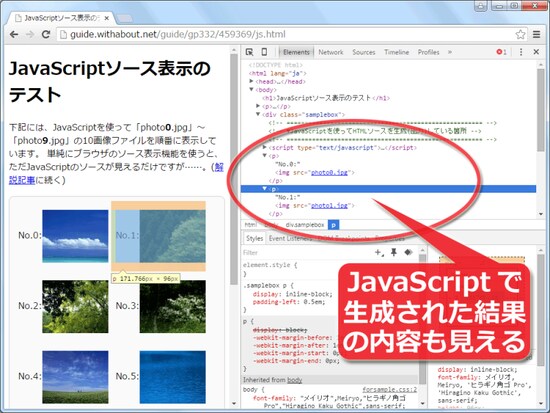Open a new tab button
Screen dimensions: 550x413
tap(124, 18)
